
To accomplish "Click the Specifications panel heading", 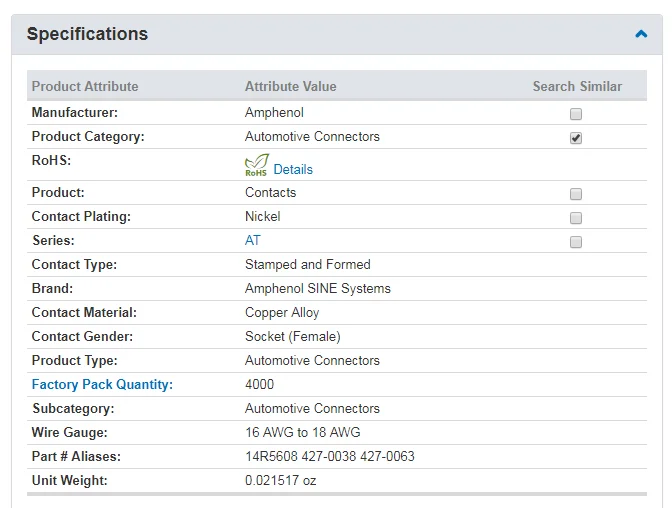I will pos(87,34).
